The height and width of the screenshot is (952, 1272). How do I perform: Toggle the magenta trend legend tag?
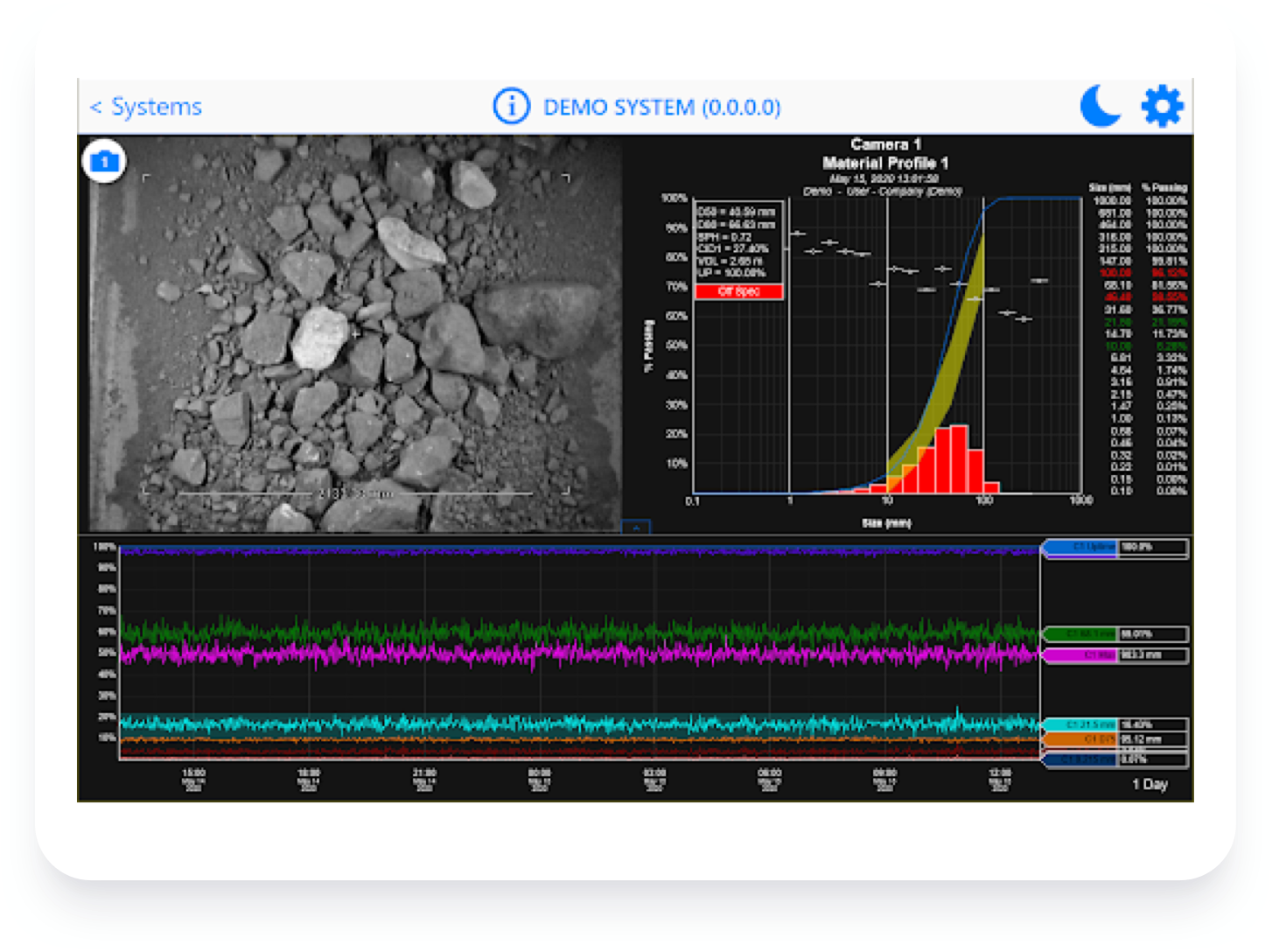tap(1081, 655)
